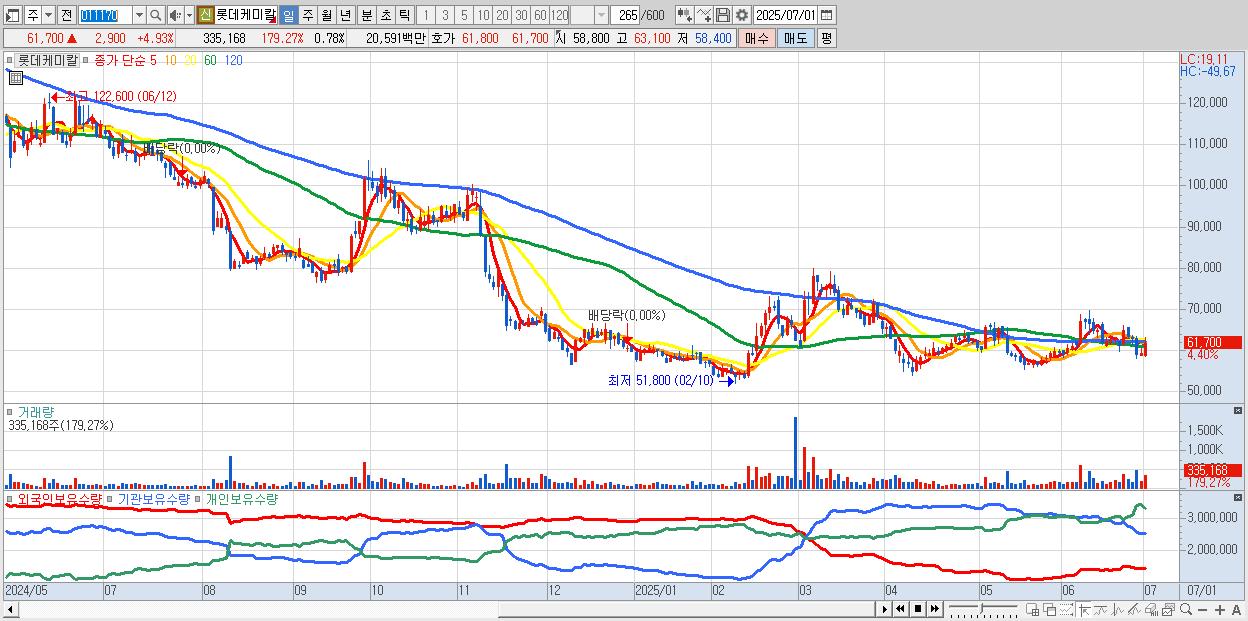This screenshot has height=621, width=1248.
Task: Click the dotted-box line chart icon at bottom
Action: [x=1067, y=610]
